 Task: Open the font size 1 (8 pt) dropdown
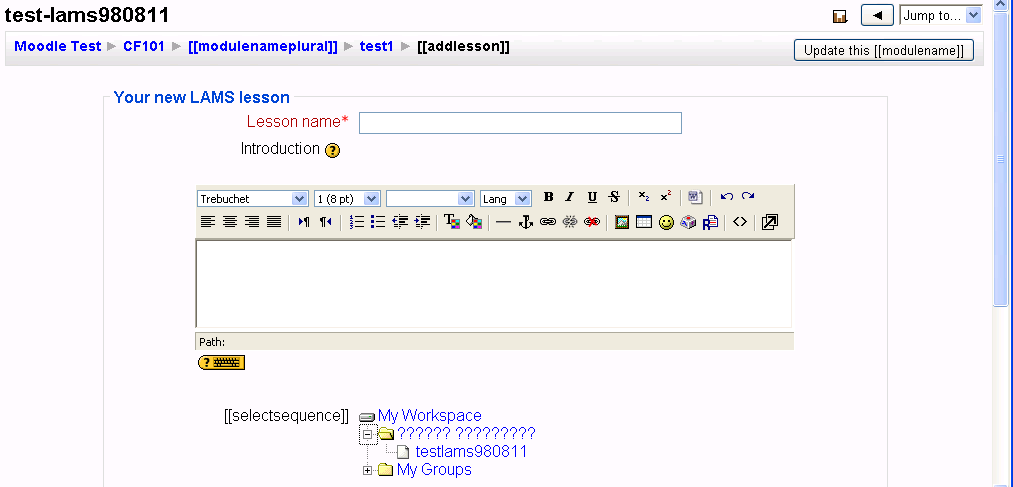[x=347, y=199]
